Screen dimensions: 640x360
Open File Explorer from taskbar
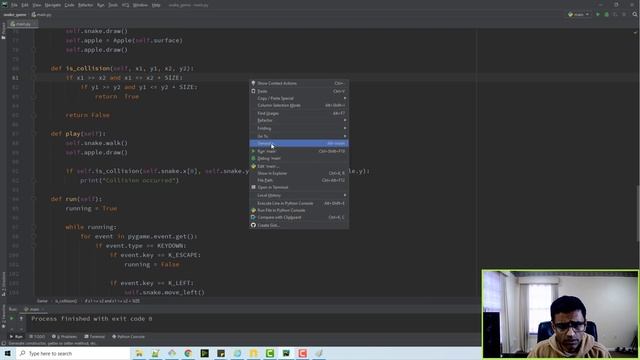[x=139, y=353]
